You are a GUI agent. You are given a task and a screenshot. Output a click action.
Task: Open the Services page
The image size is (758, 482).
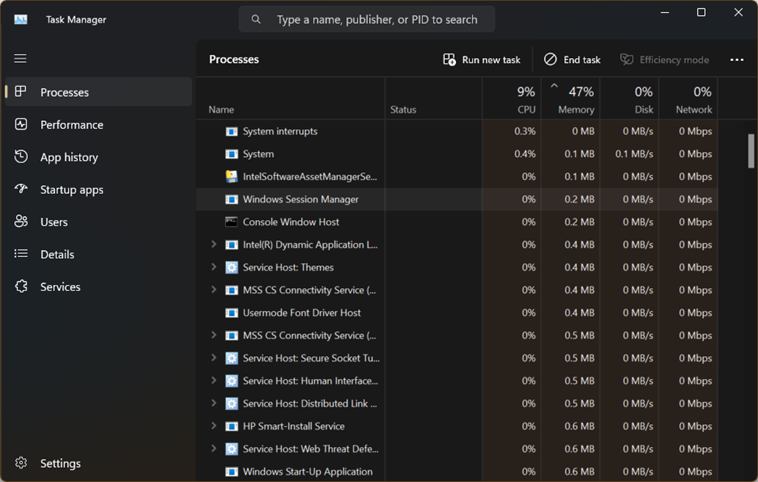tap(99, 286)
